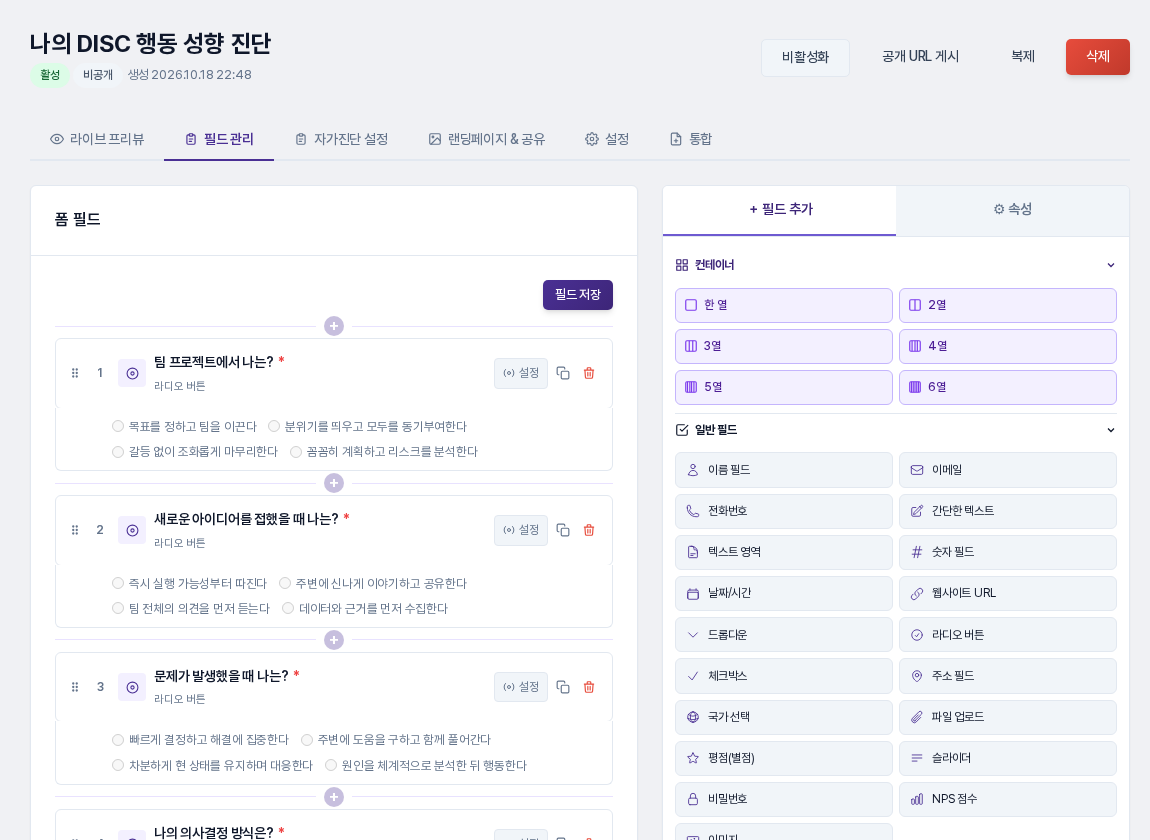Add a 이메일 field
The image size is (1150, 840).
coord(1008,470)
